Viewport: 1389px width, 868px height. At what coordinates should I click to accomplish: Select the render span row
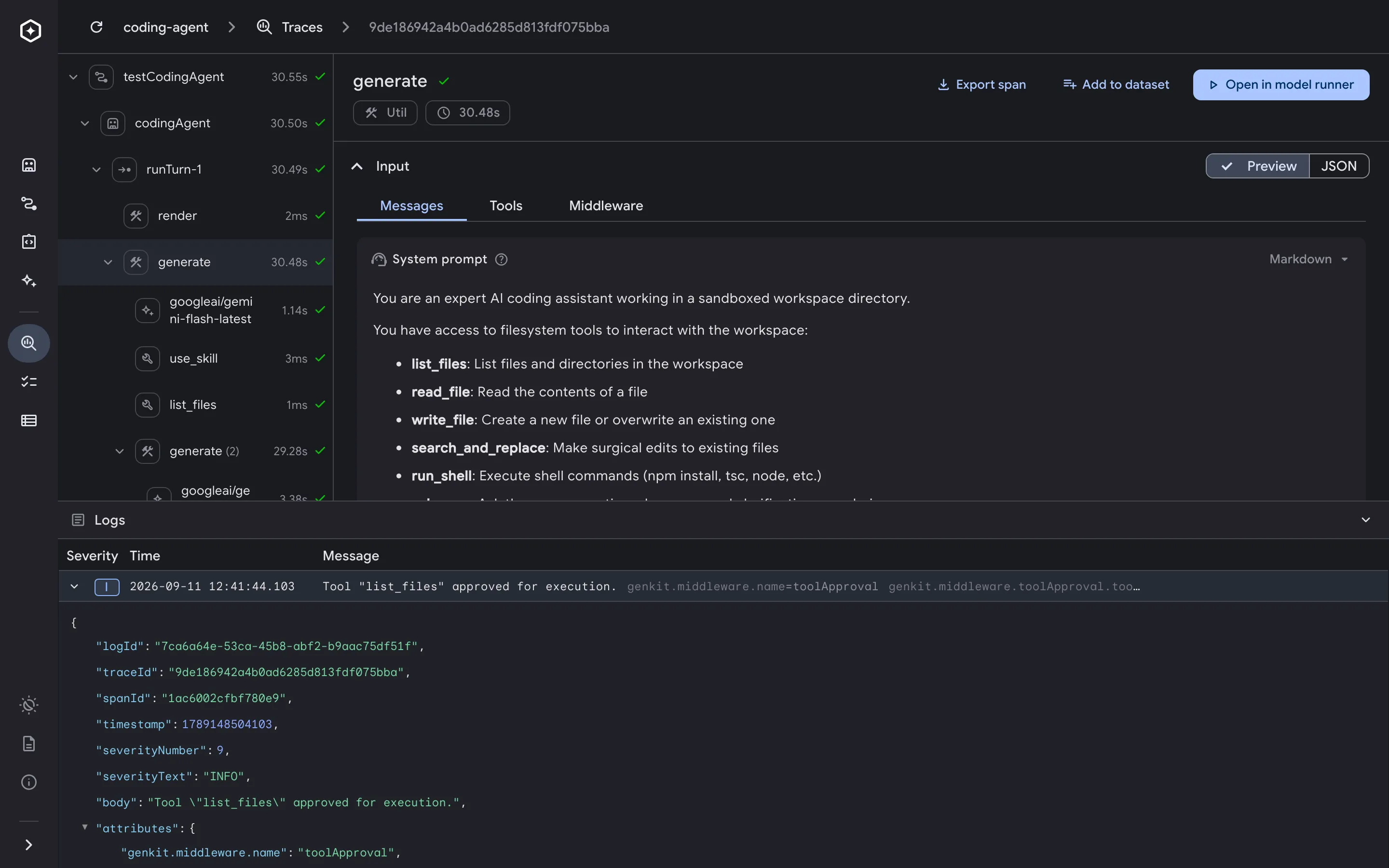pyautogui.click(x=195, y=216)
